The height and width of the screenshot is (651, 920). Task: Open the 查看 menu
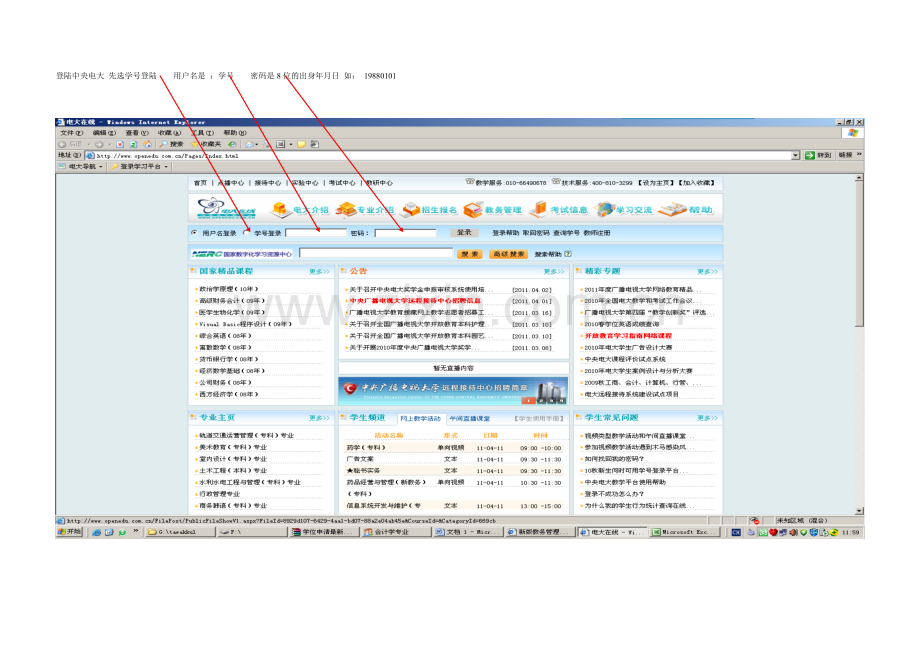point(137,133)
